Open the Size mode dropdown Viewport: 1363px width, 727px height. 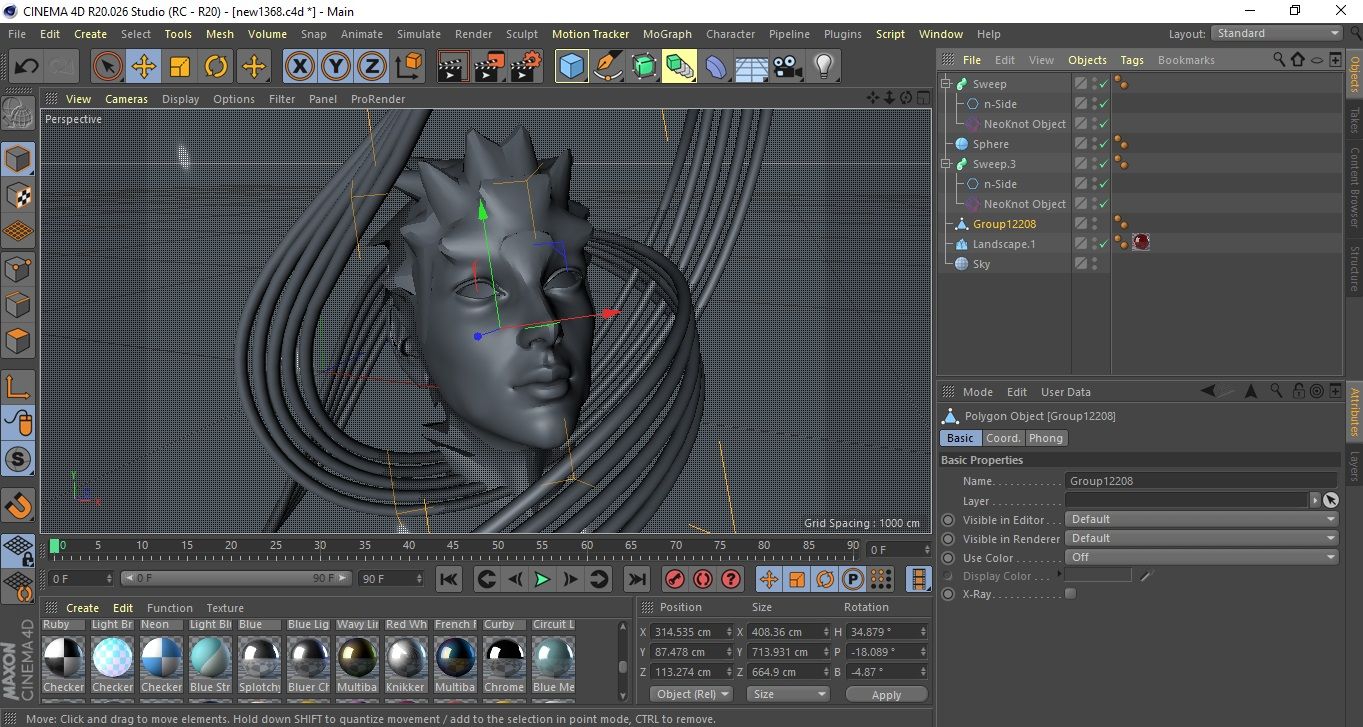[x=788, y=694]
